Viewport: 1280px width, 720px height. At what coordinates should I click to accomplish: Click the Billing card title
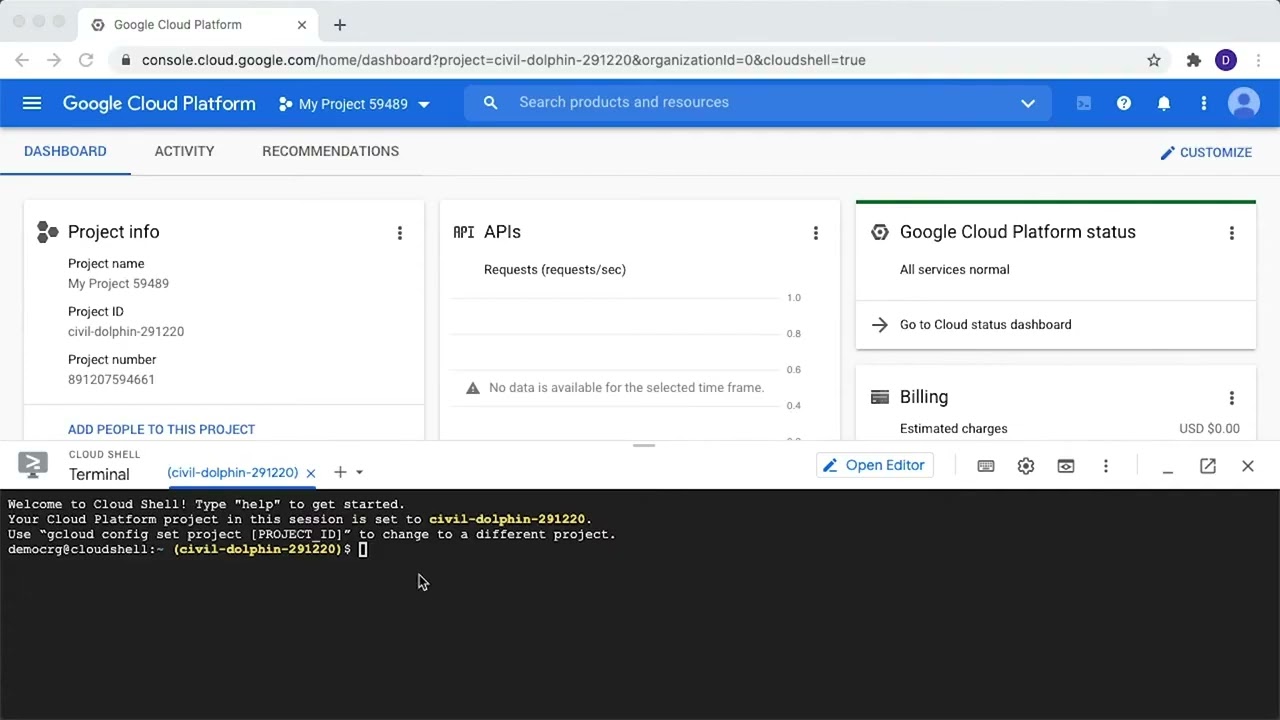tap(924, 397)
